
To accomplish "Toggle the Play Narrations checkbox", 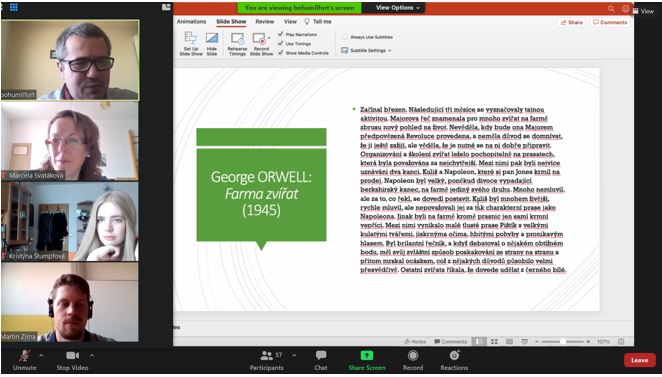I will click(281, 34).
